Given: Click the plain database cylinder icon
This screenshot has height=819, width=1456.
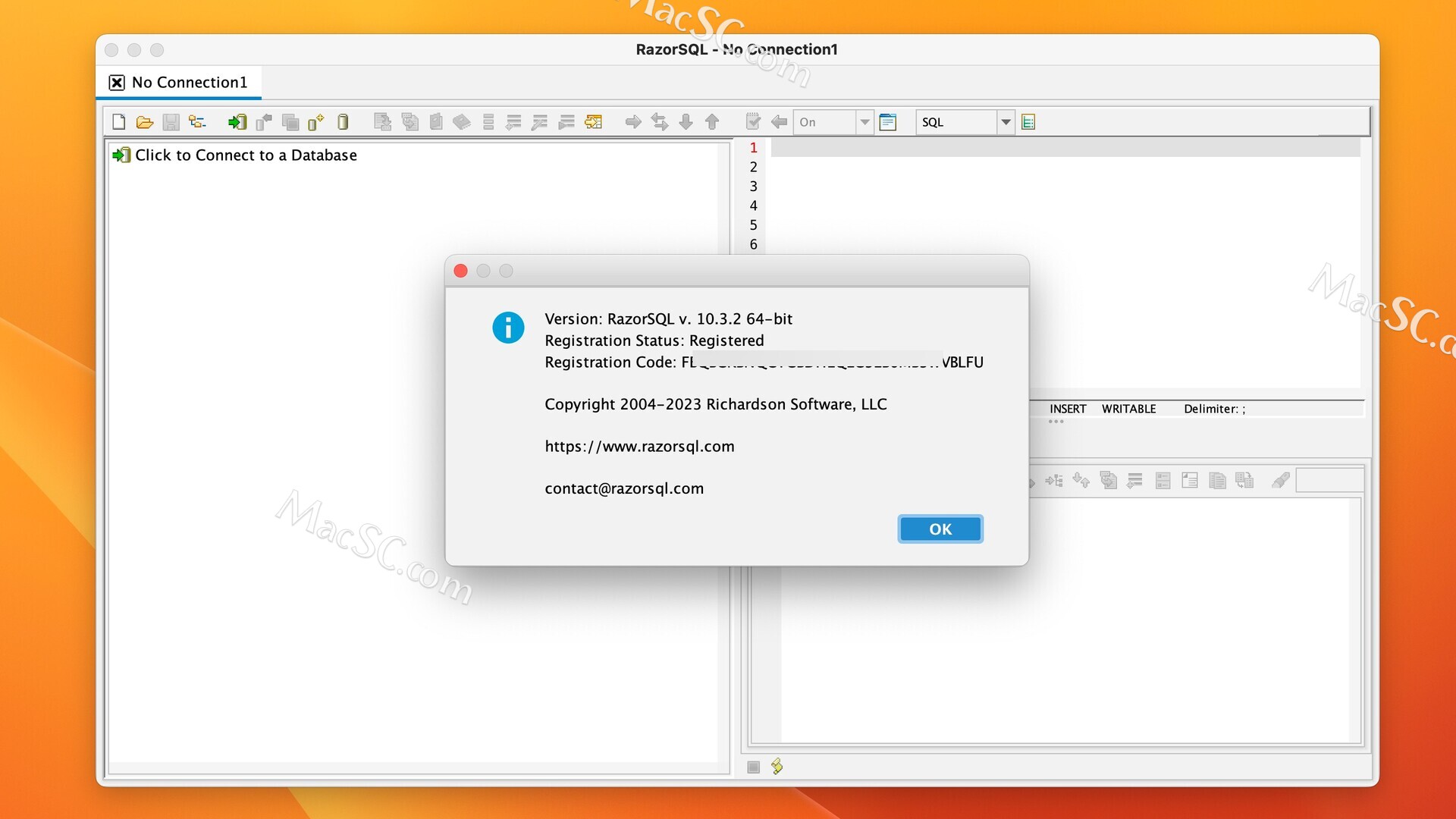Looking at the screenshot, I should click(x=343, y=122).
